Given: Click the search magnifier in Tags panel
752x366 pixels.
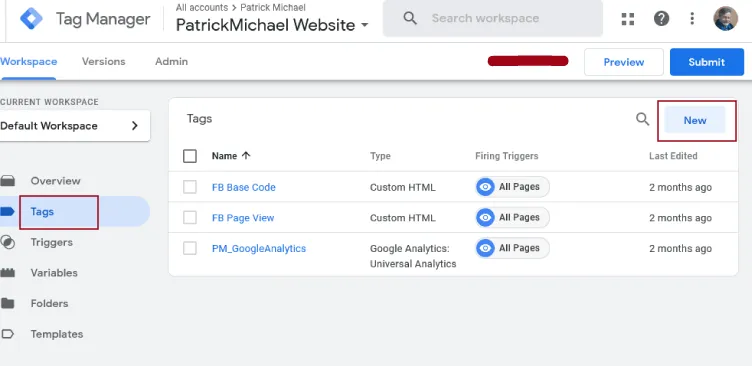Looking at the screenshot, I should [643, 119].
